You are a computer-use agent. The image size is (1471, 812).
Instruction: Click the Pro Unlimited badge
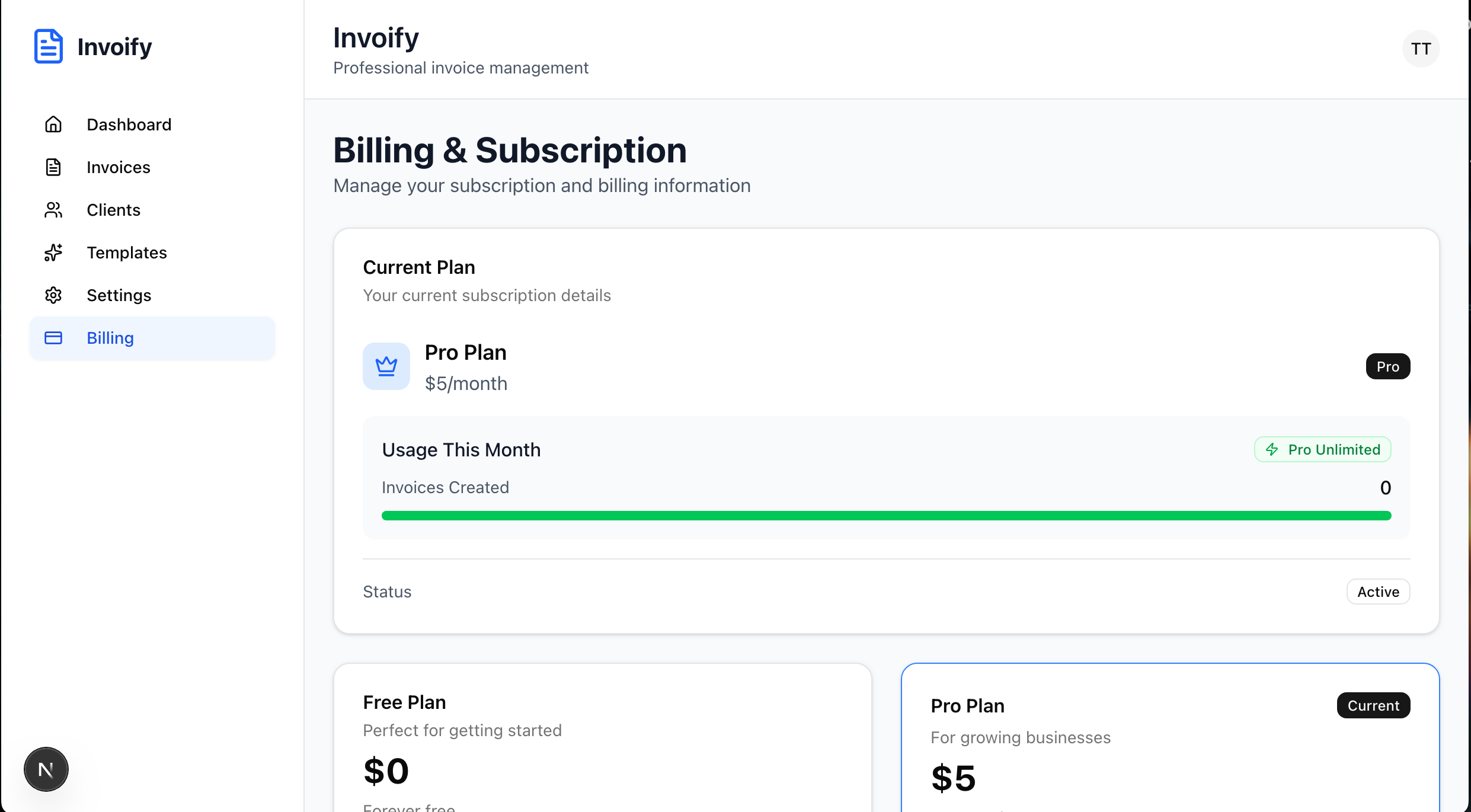pyautogui.click(x=1322, y=449)
